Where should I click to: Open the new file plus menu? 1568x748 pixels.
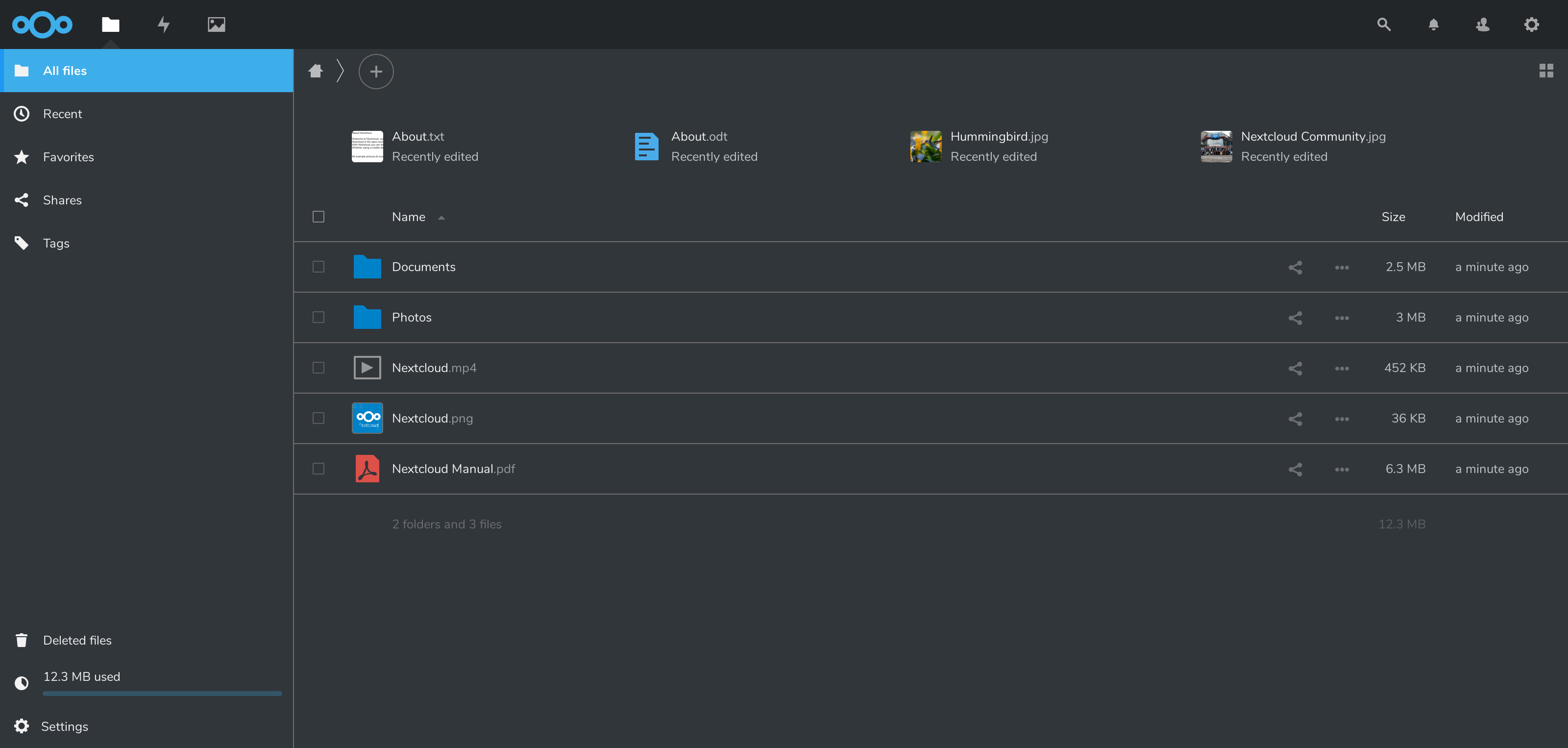click(x=375, y=71)
